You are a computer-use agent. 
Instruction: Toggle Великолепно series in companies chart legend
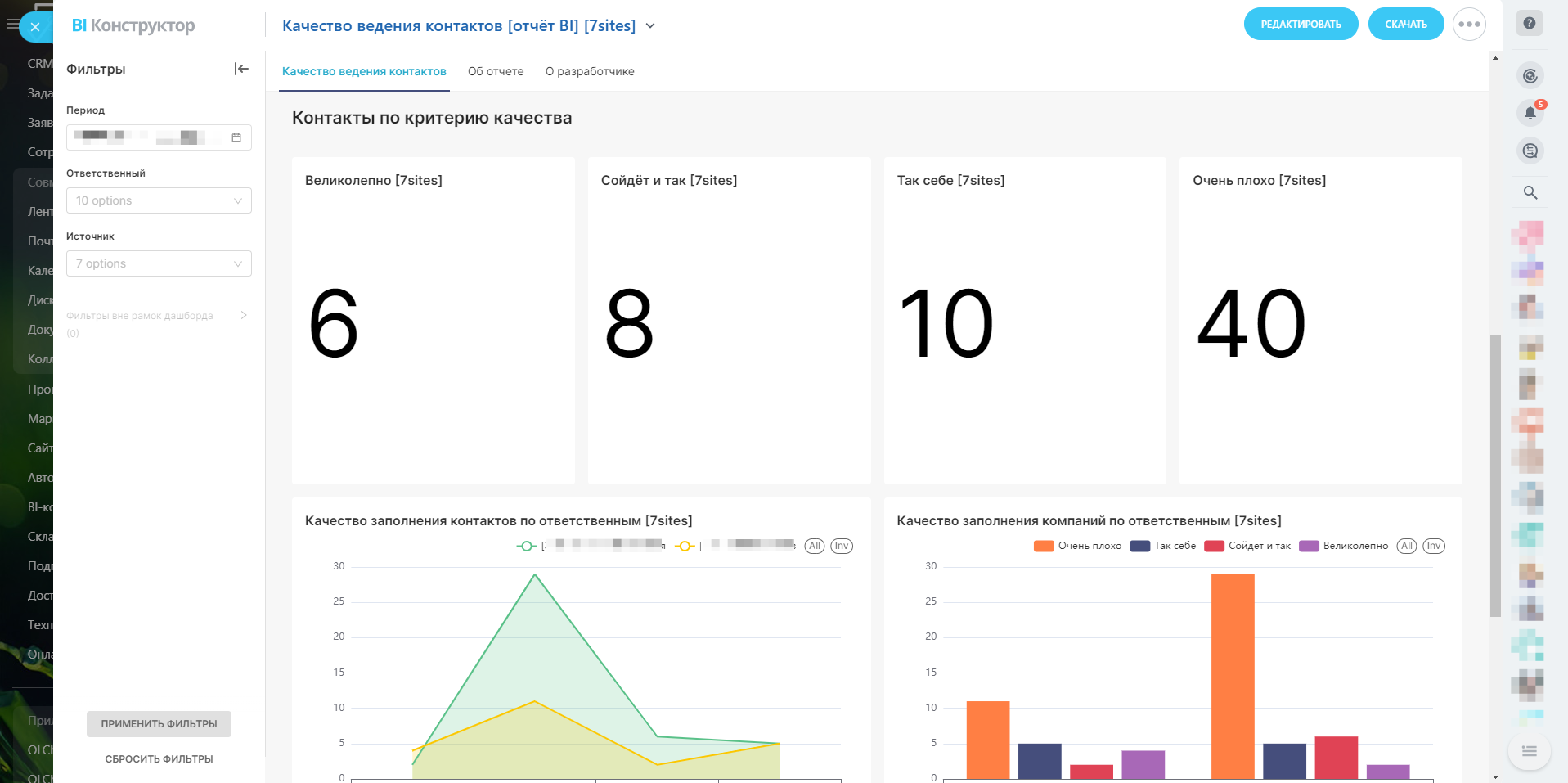point(1344,547)
